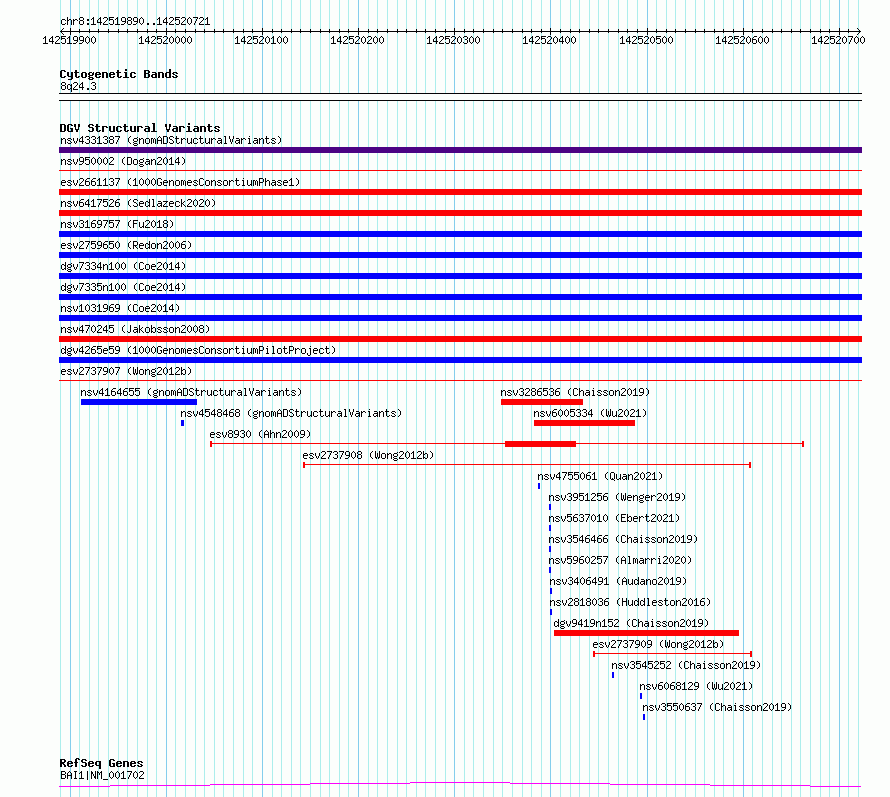Select dgv7335n100 (Coe2014) variant label
The width and height of the screenshot is (890, 797).
123,287
